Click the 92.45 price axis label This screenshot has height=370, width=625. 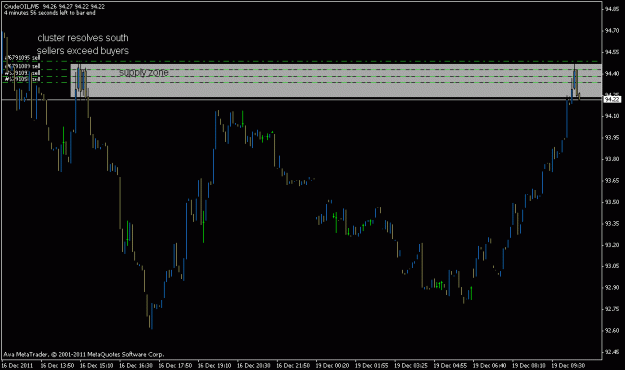coord(612,352)
